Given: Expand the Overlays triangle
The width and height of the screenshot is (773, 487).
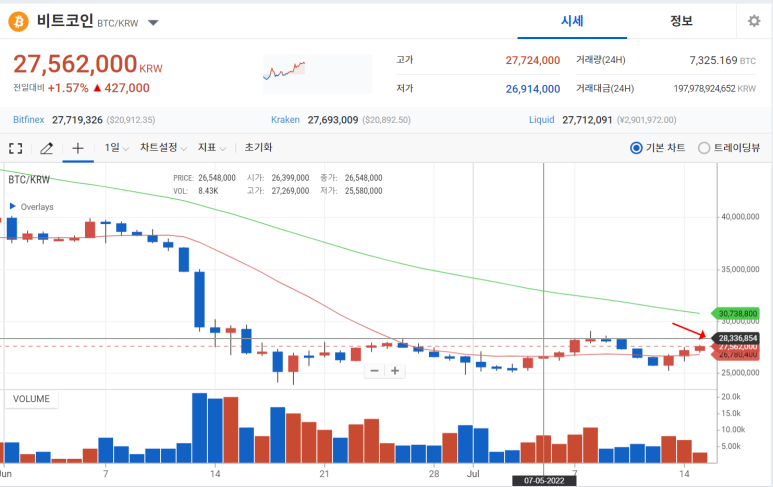Looking at the screenshot, I should pos(13,206).
